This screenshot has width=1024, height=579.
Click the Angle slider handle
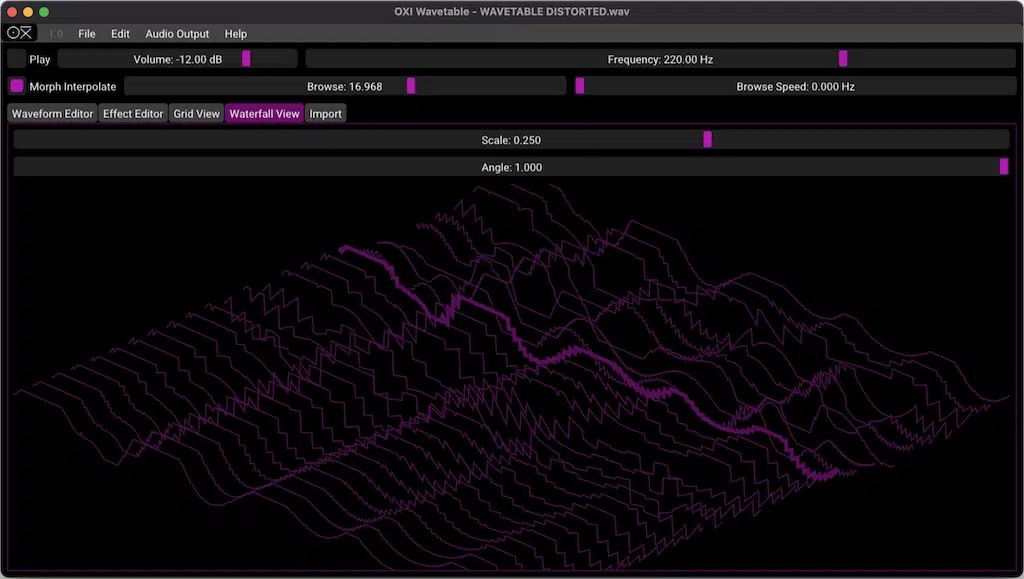click(1004, 167)
